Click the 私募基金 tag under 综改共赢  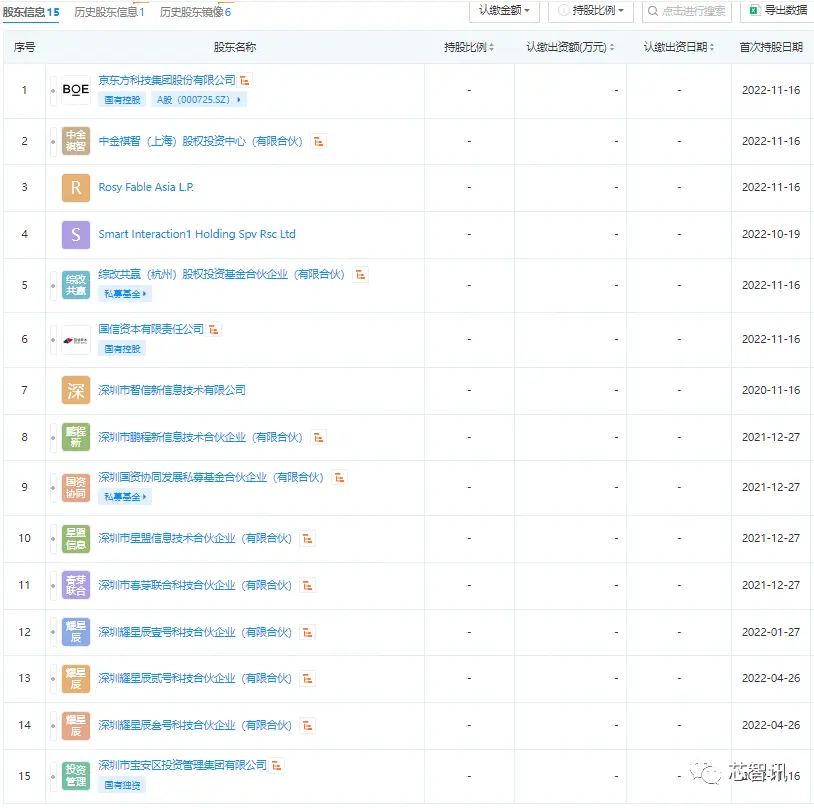click(x=125, y=294)
